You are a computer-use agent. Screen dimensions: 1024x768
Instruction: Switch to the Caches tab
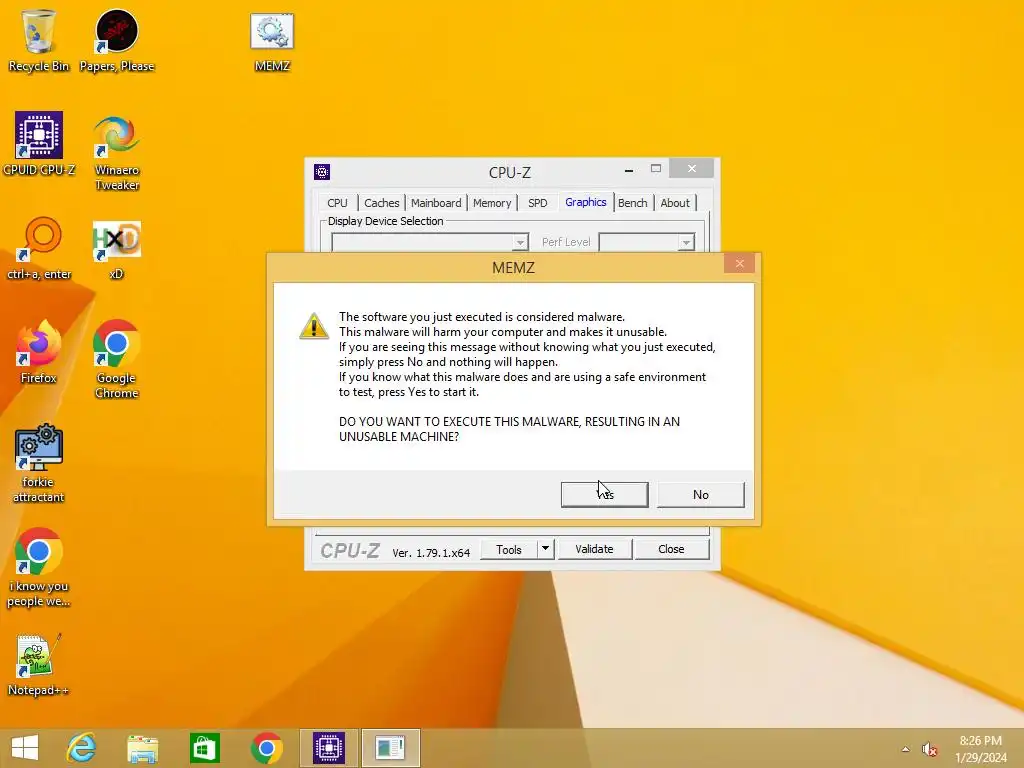coord(381,202)
